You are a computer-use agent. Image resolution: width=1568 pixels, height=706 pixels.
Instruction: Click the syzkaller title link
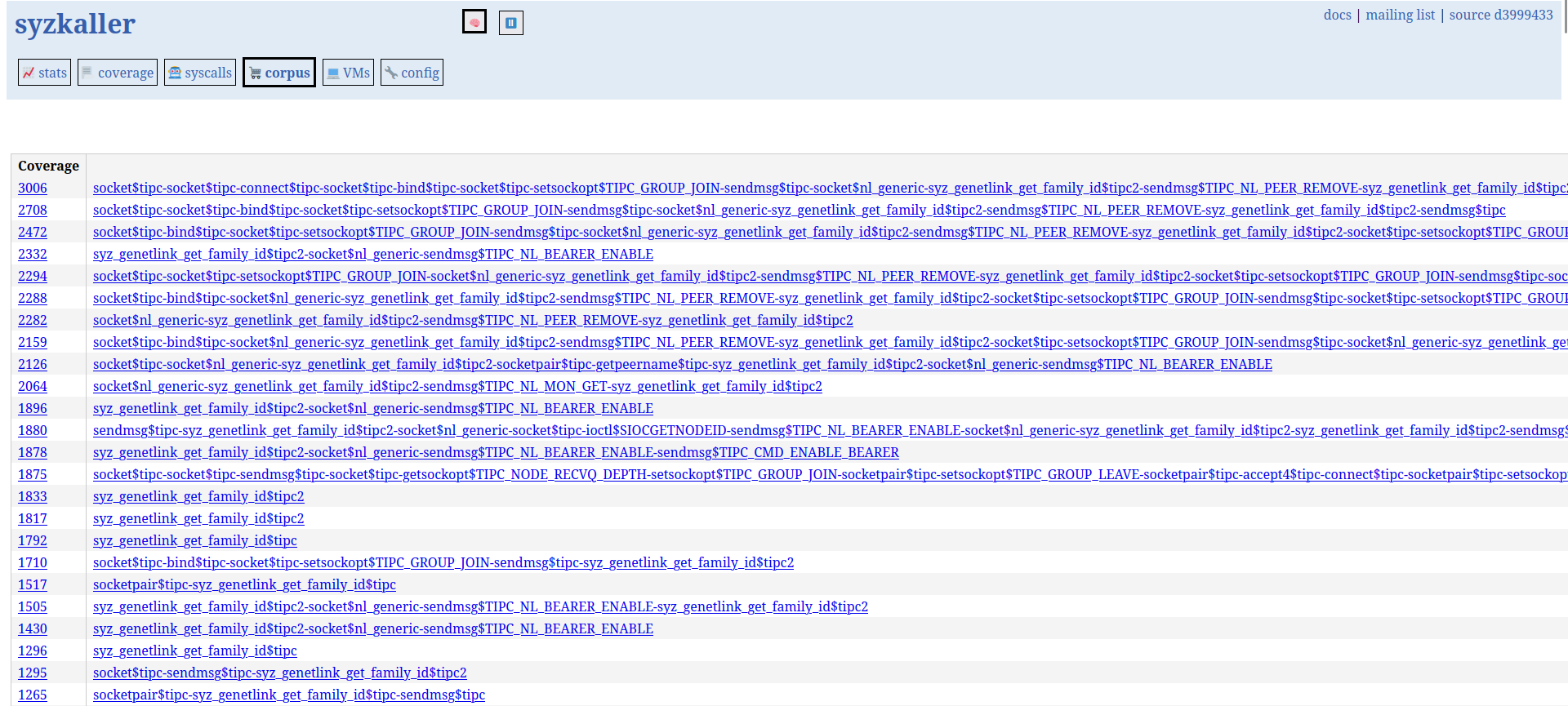click(x=75, y=24)
